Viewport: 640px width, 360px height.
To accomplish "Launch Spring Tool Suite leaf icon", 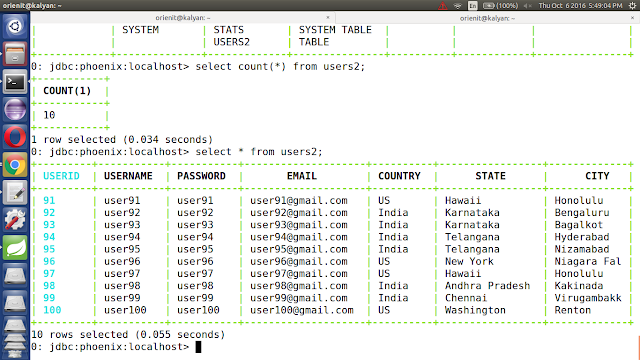I will (x=15, y=248).
